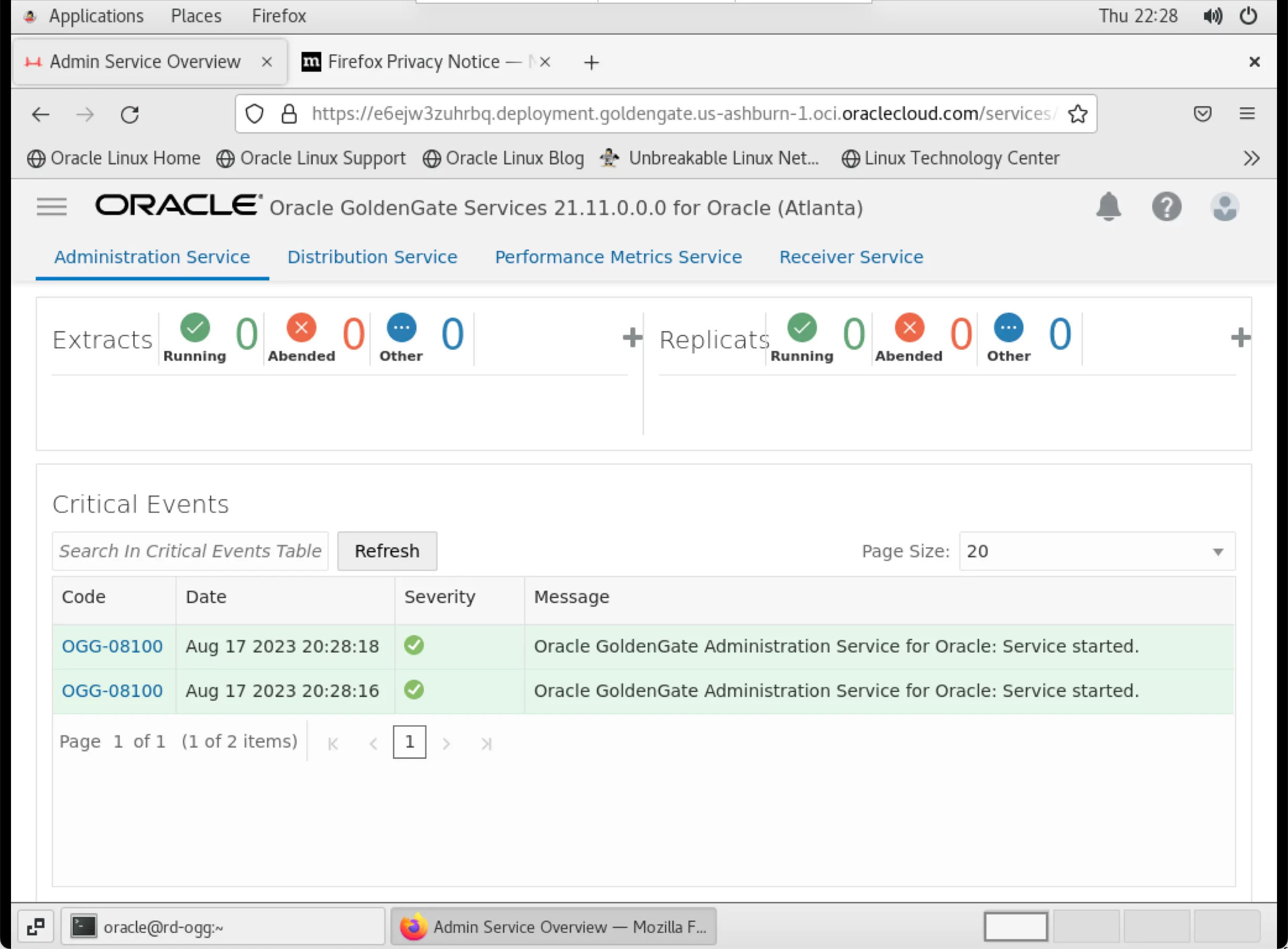Open a new browser tab

592,62
